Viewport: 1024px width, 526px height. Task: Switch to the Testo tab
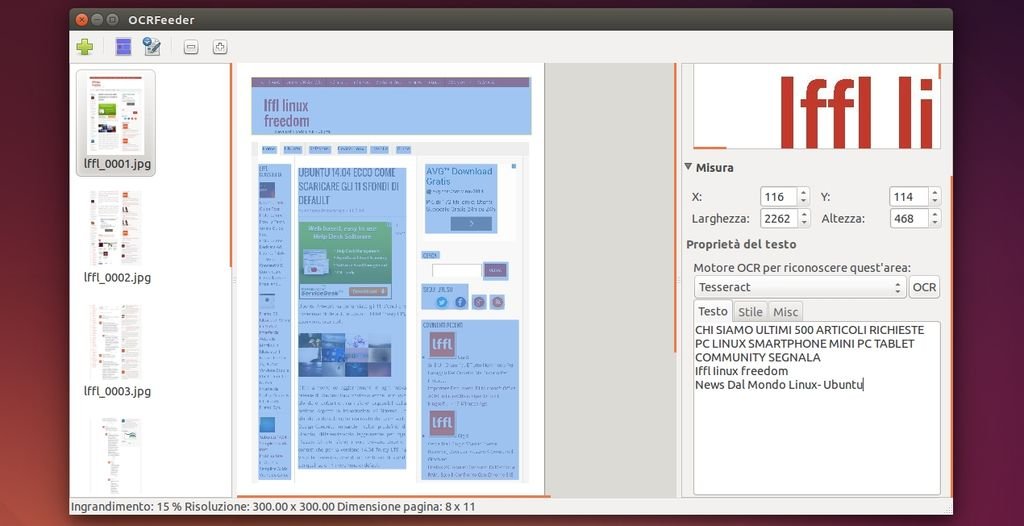pos(712,312)
